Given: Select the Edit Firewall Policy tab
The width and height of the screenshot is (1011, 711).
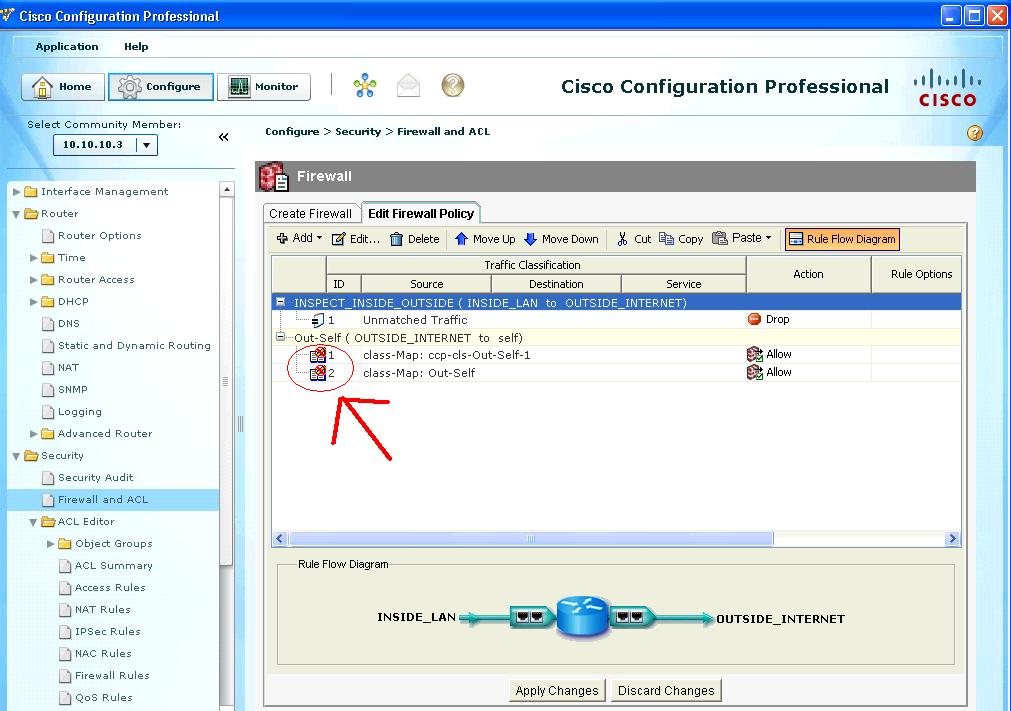Looking at the screenshot, I should [x=421, y=213].
